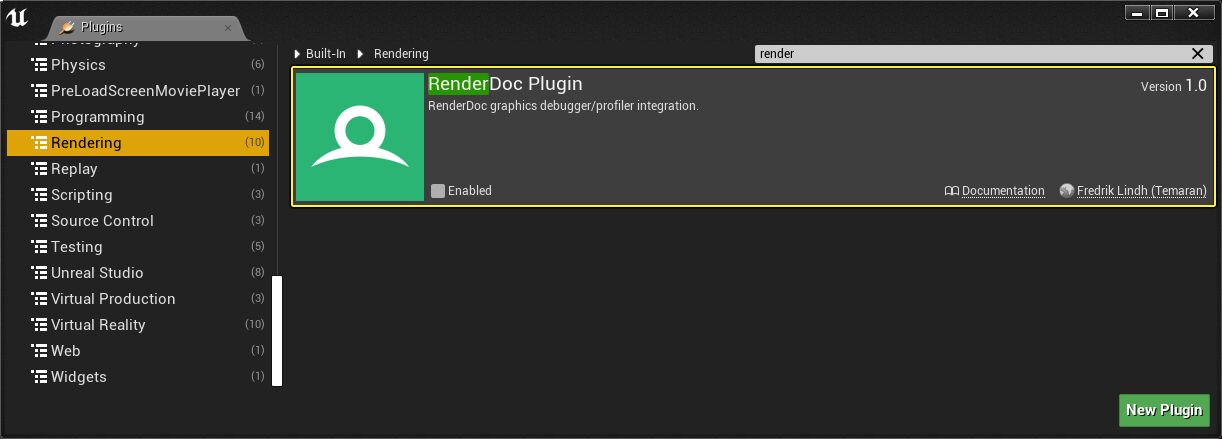Click the Plugins tab plug icon

68,28
